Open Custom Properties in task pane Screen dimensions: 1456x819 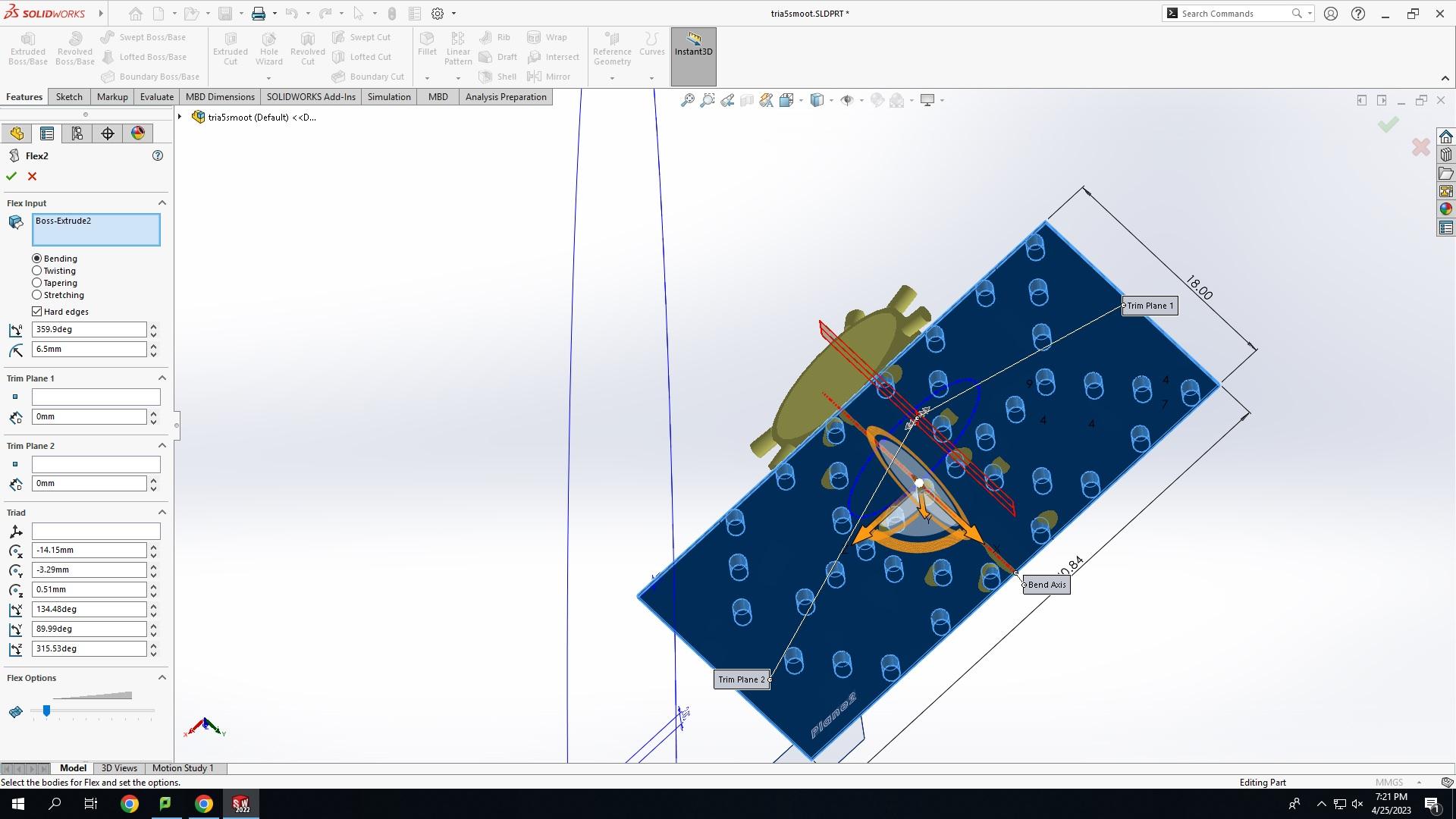(1445, 227)
